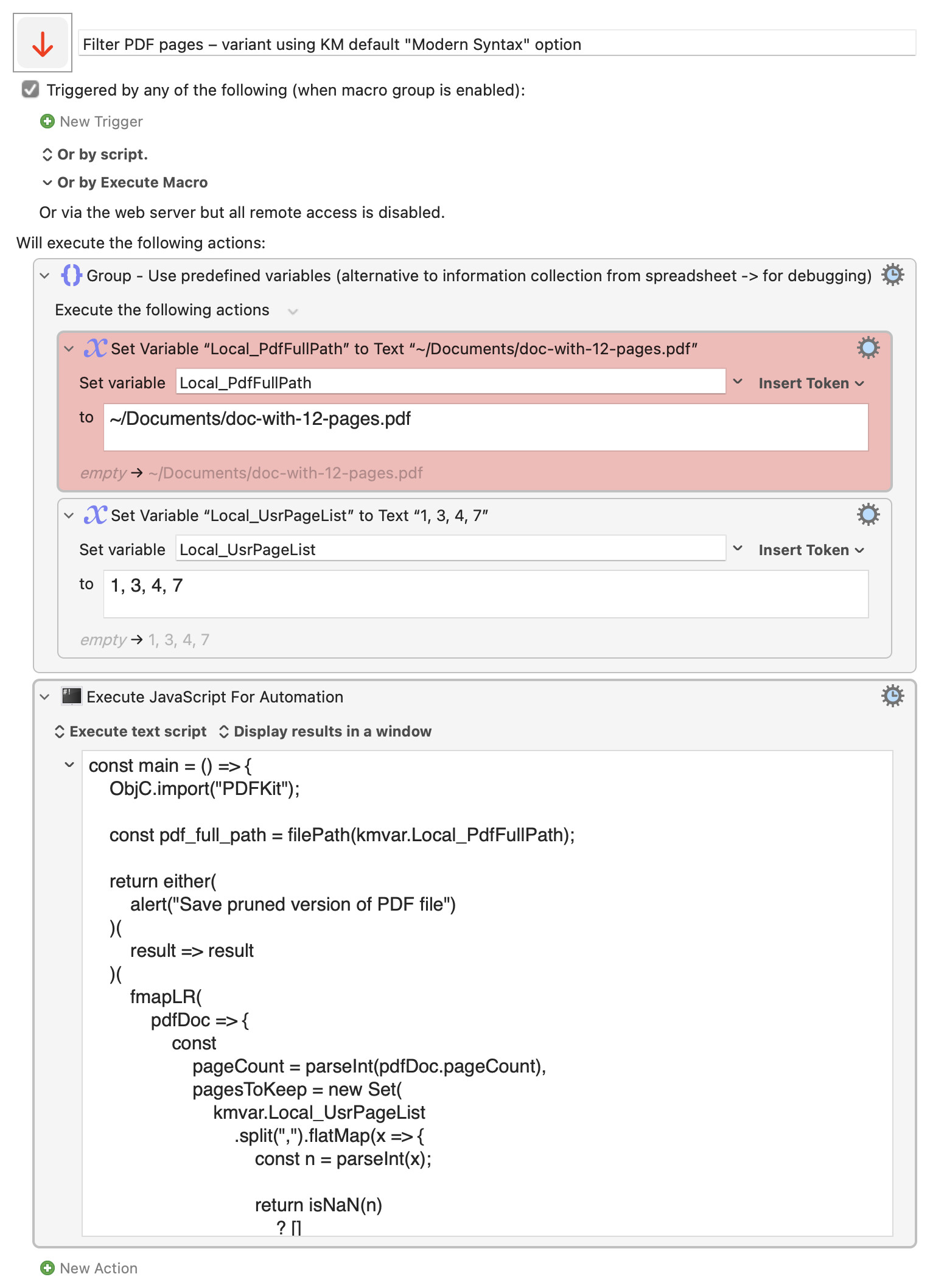Collapse the script text disclosure chevron
Screen dimensions: 930x1288
coord(69,765)
